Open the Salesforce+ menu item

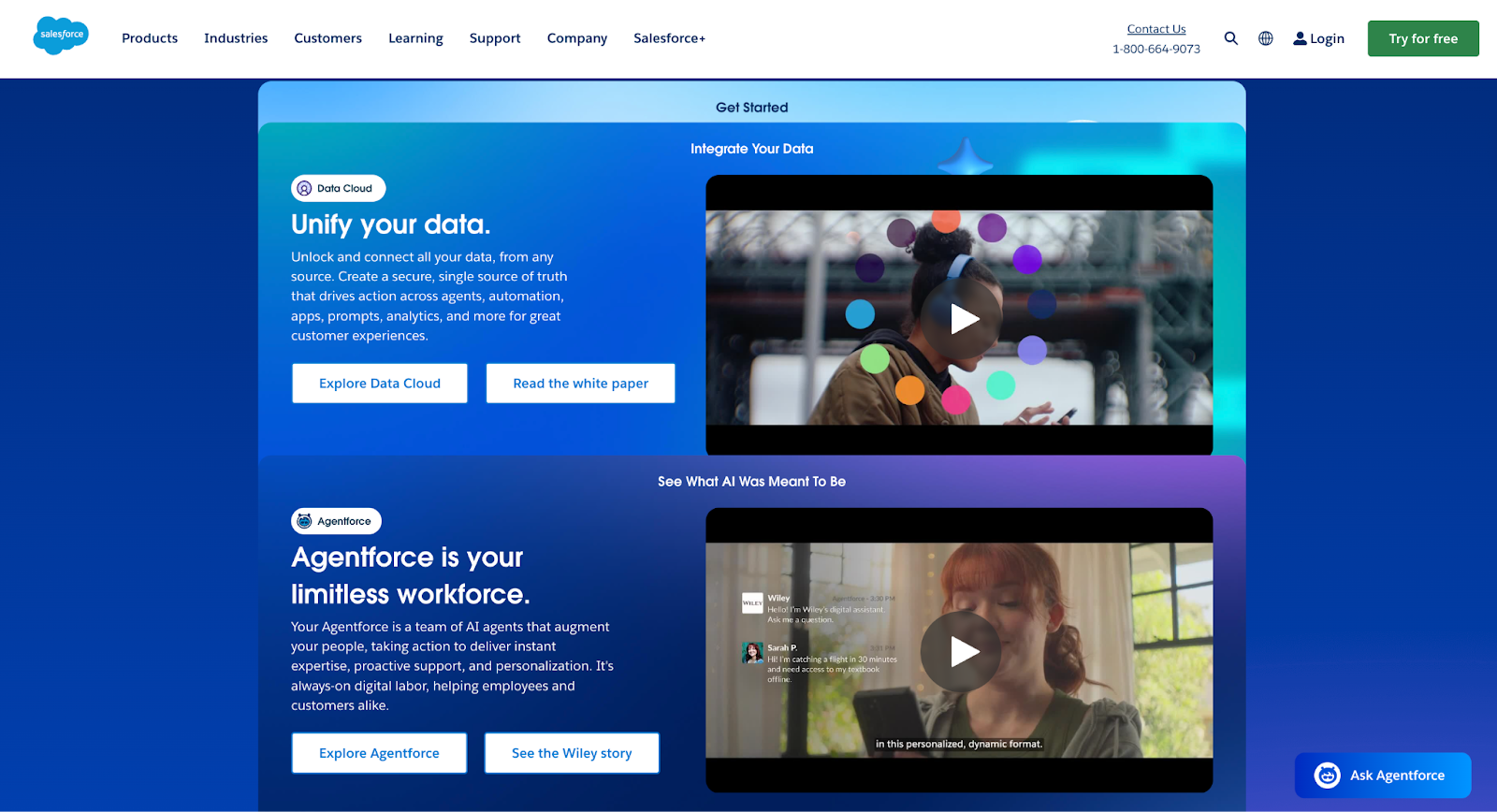pos(669,38)
